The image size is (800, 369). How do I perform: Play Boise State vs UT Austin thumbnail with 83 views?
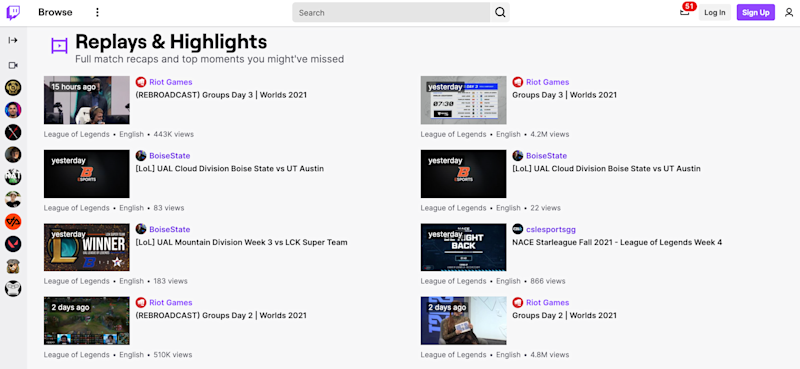coord(87,174)
